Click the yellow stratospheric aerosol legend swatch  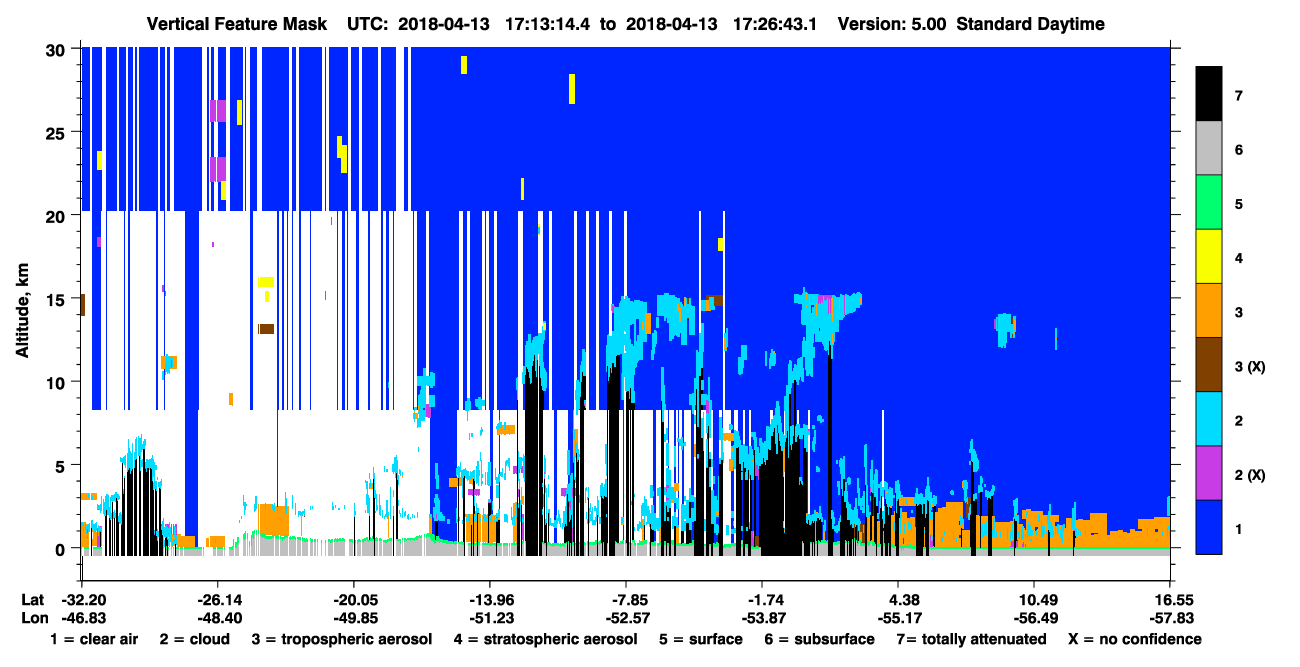click(x=1209, y=256)
